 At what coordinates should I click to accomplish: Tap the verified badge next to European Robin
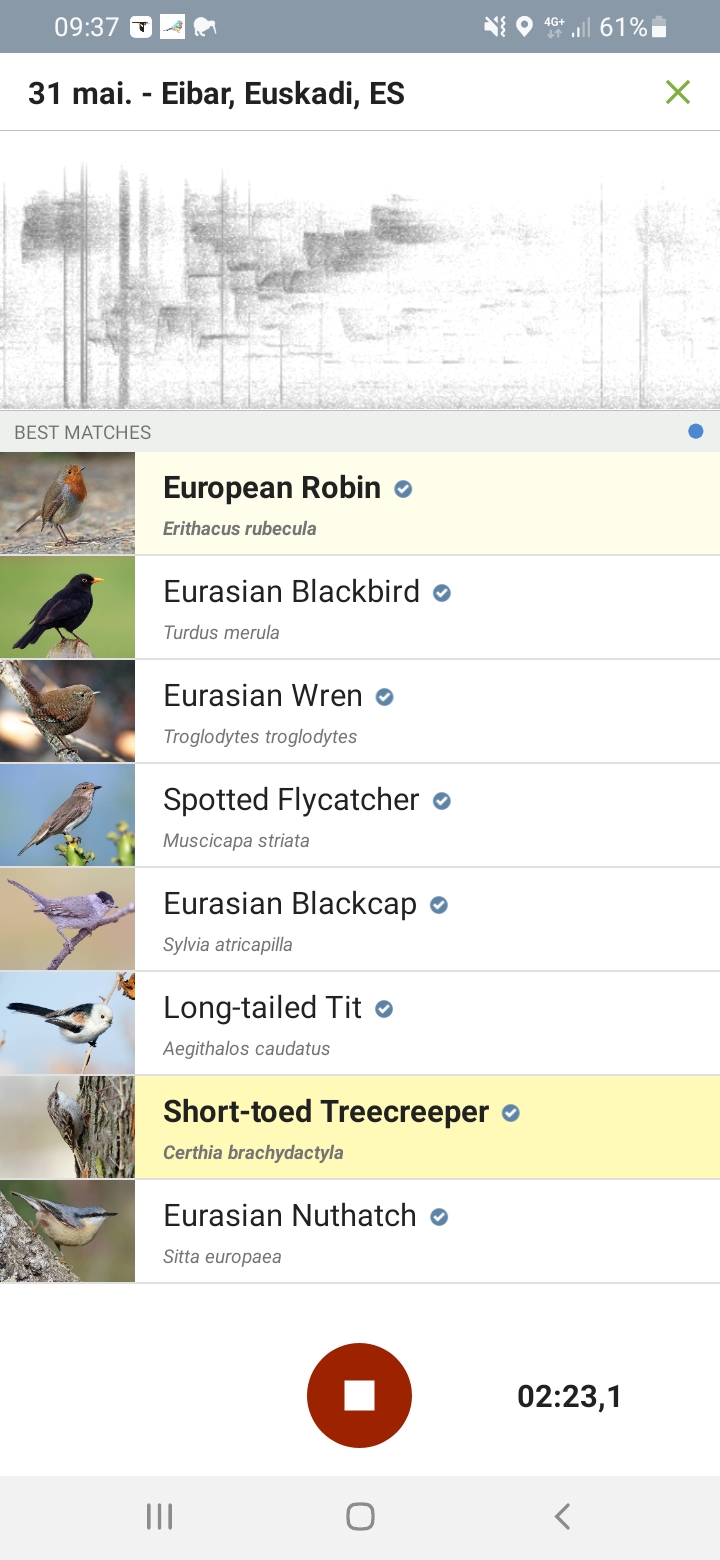(403, 489)
